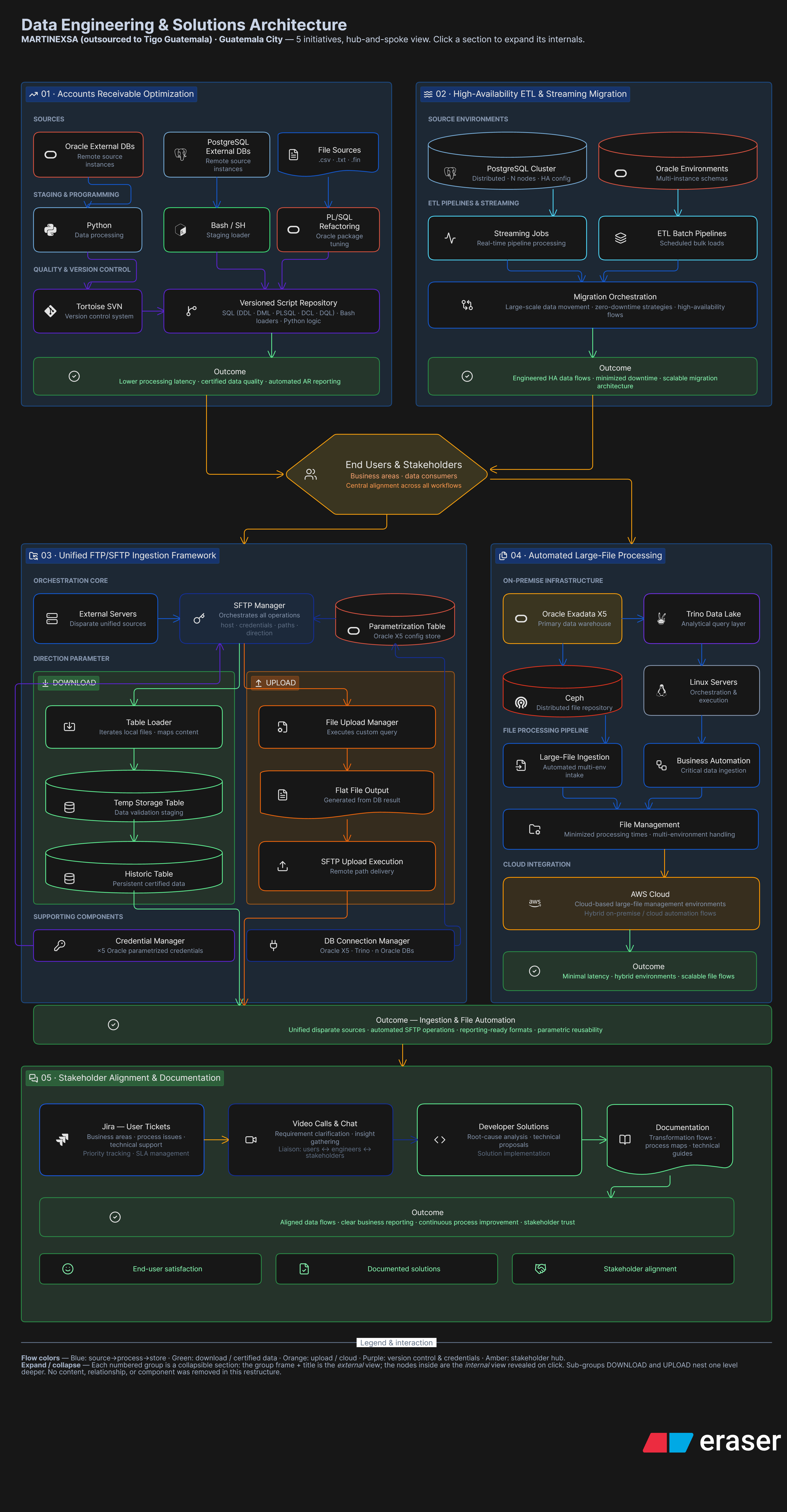The height and width of the screenshot is (1512, 787).
Task: Click the git diamond icon in Tortoise SVN
Action: (x=51, y=311)
